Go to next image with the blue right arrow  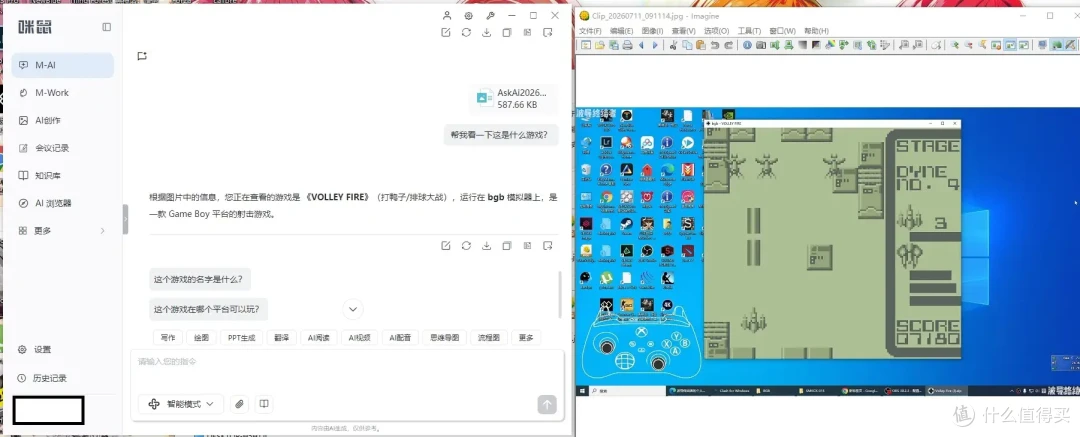pyautogui.click(x=655, y=45)
